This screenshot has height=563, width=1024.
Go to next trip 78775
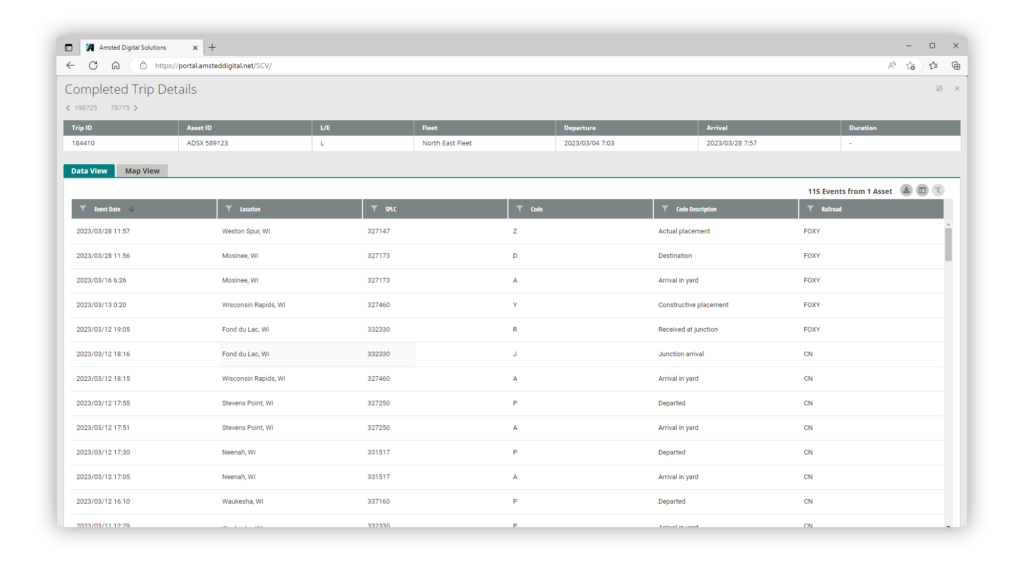(x=124, y=107)
